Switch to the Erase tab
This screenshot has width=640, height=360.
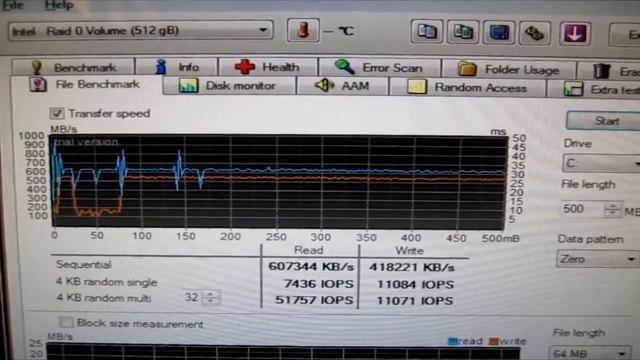coord(608,71)
